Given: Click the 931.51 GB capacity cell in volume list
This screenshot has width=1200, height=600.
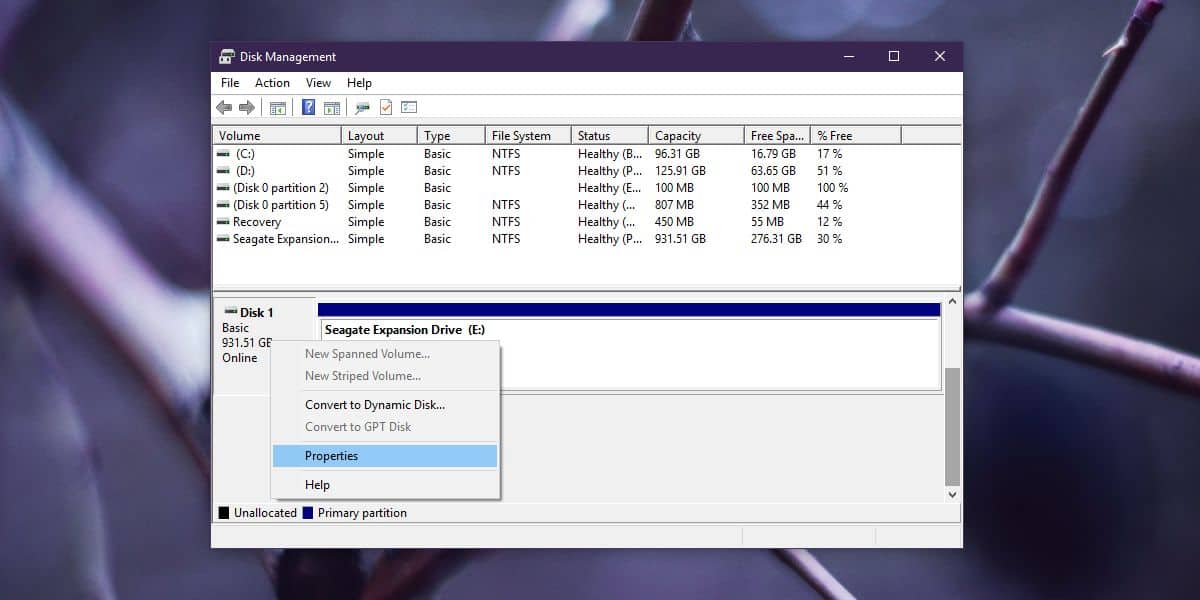Looking at the screenshot, I should point(681,239).
